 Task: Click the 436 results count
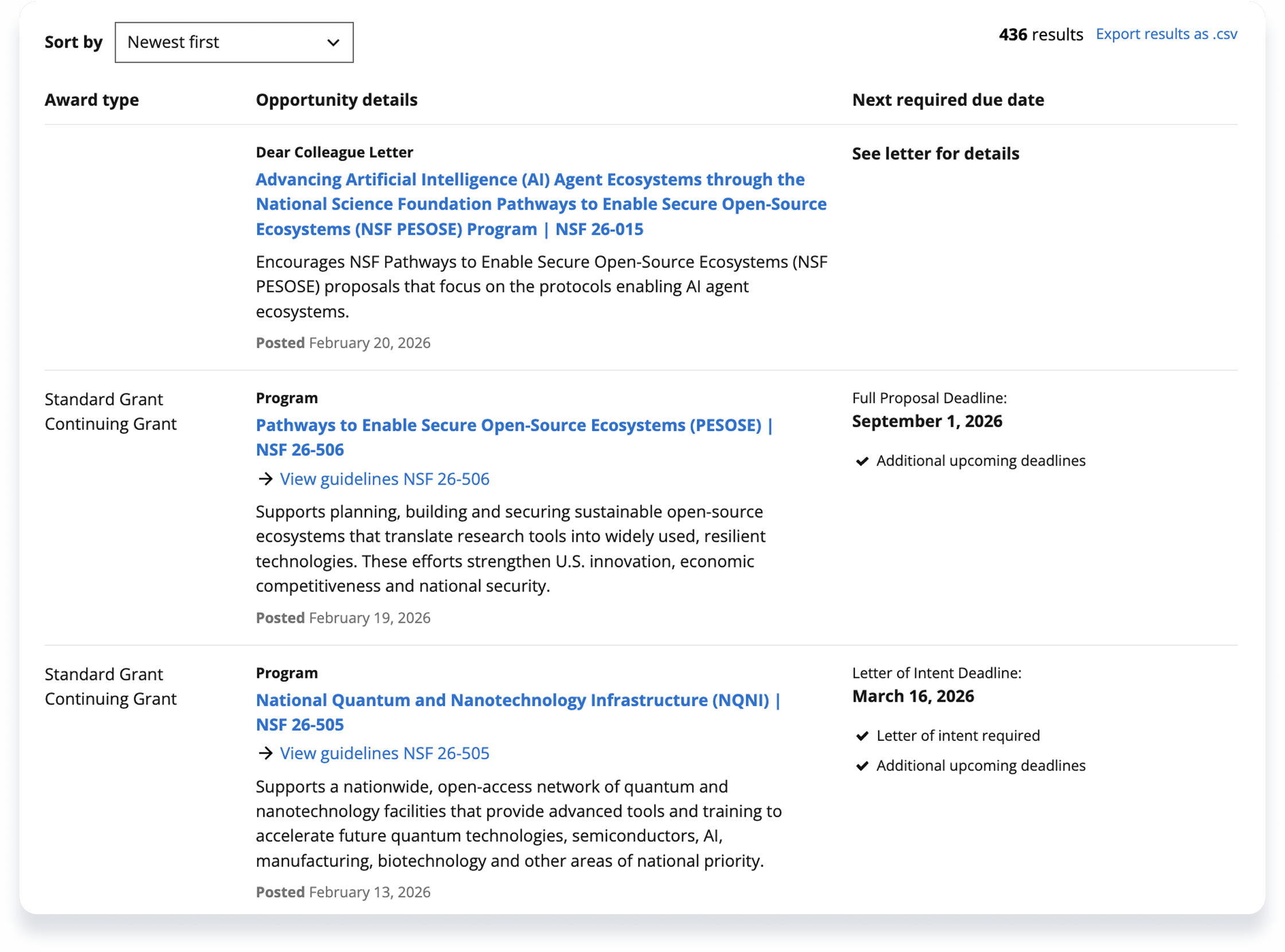(1040, 34)
